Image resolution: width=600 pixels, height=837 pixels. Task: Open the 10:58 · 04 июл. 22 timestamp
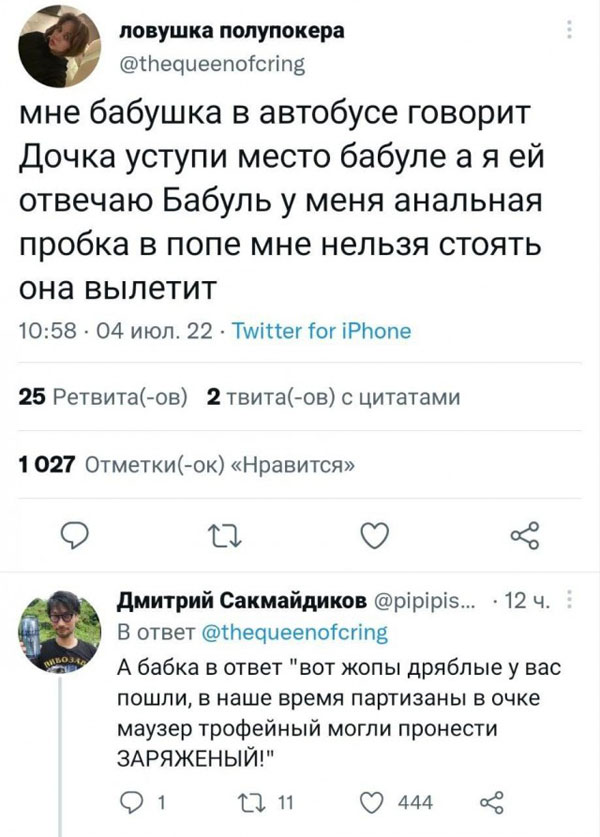115,331
